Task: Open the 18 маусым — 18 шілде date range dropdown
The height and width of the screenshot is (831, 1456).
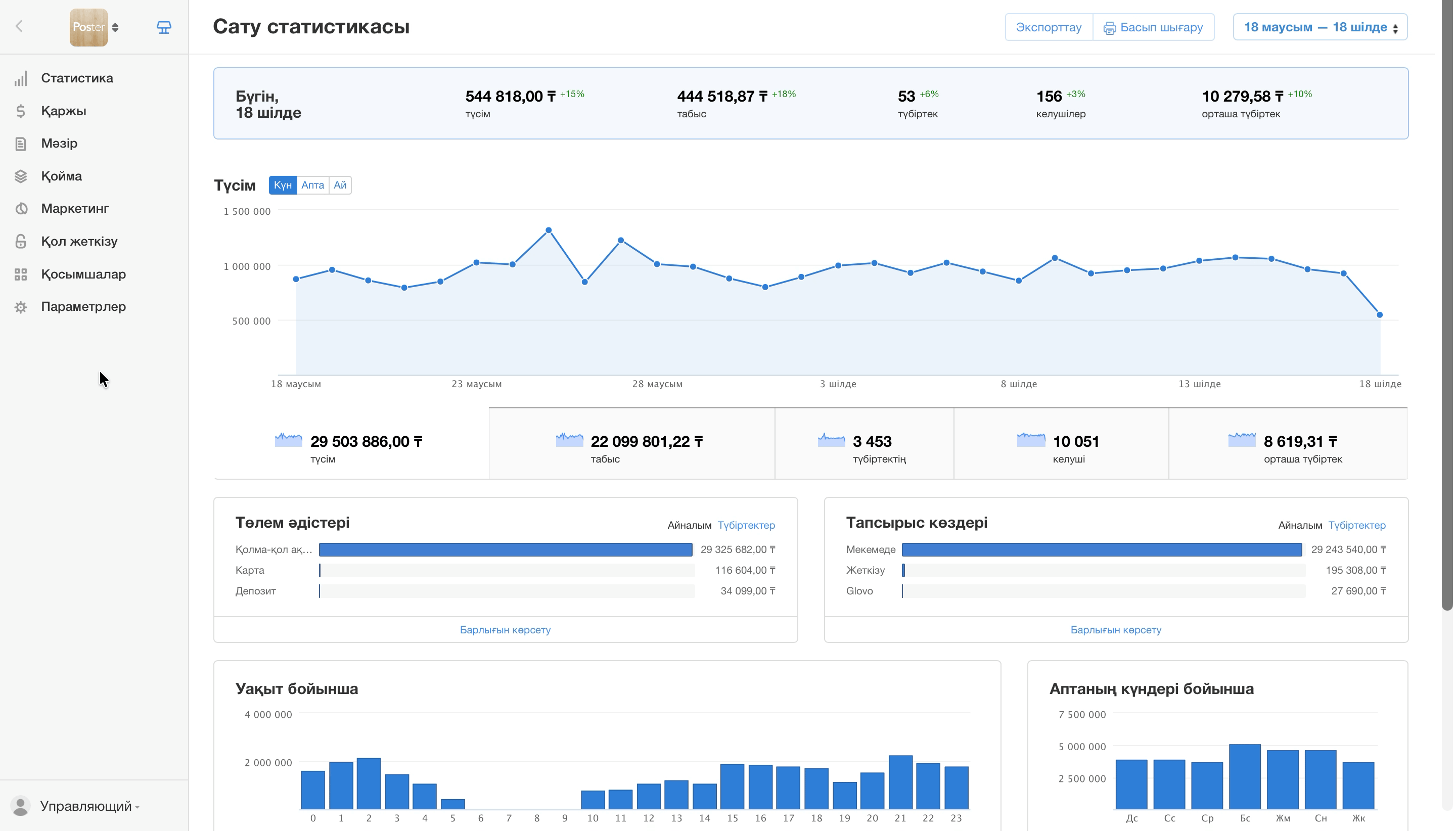Action: pyautogui.click(x=1320, y=27)
